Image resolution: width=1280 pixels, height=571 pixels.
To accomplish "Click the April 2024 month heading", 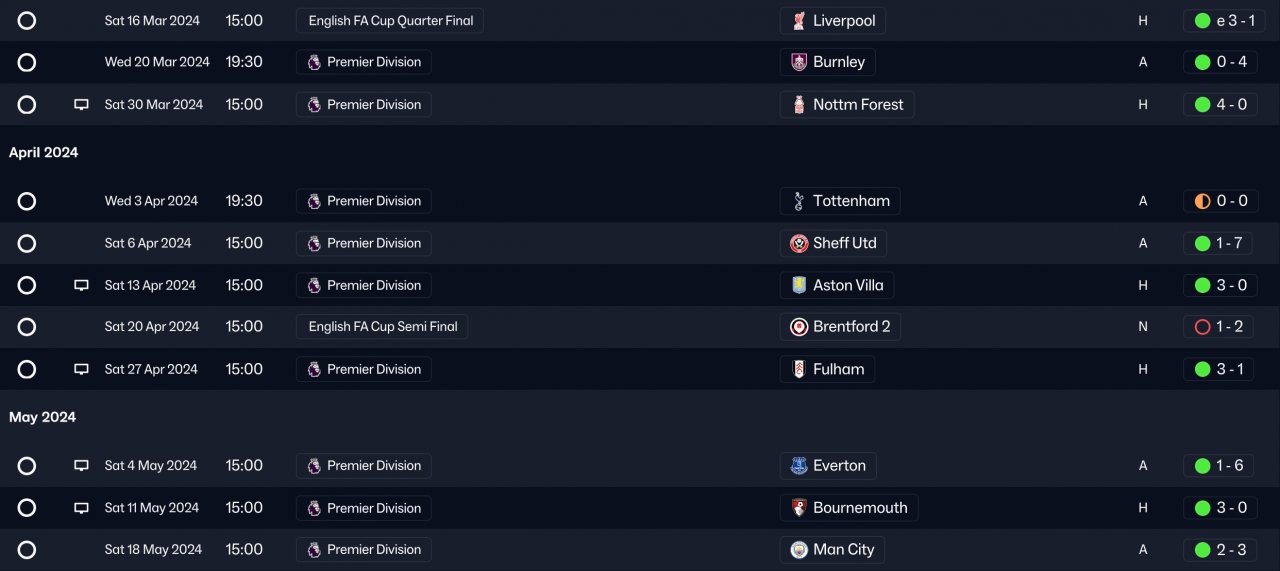I will [44, 153].
